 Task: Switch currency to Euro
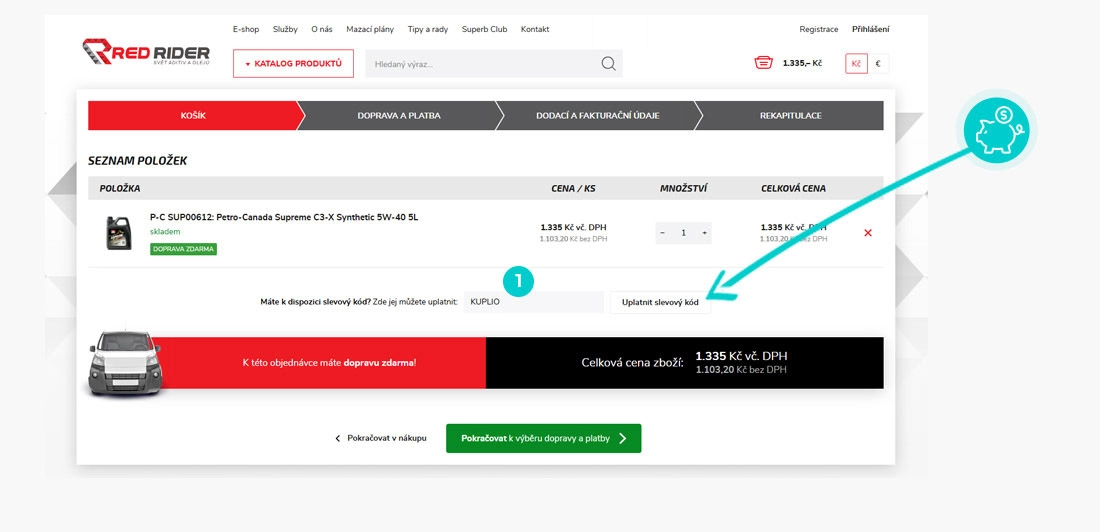click(x=878, y=64)
